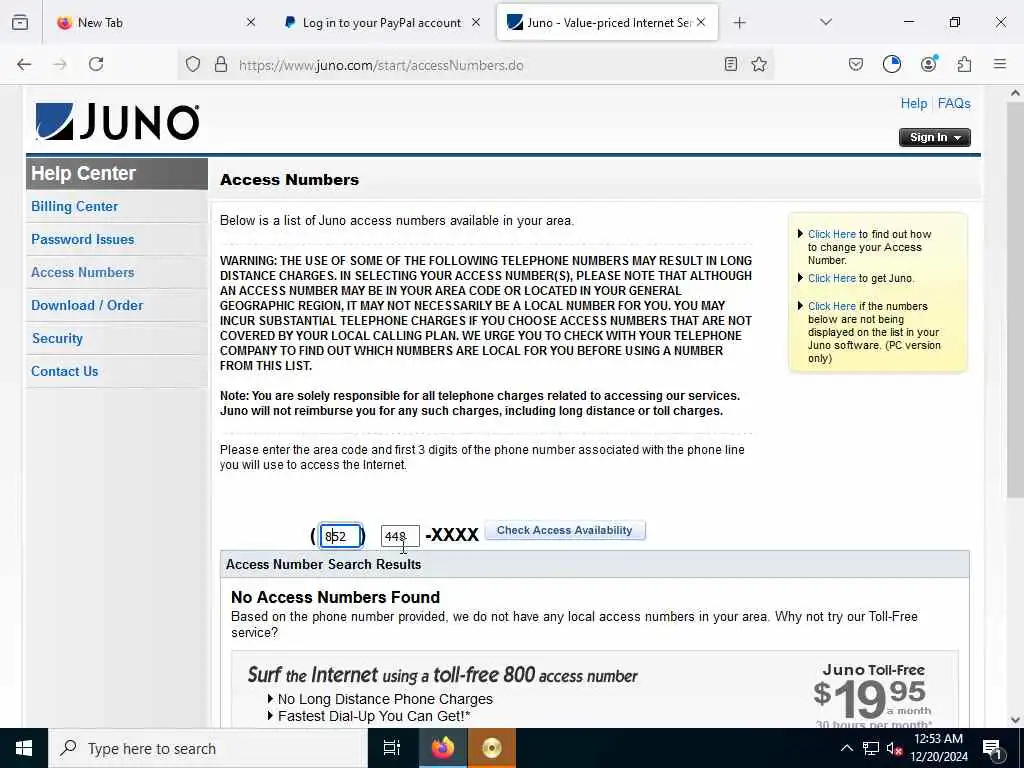Open Task View on taskbar
This screenshot has width=1024, height=768.
click(392, 748)
